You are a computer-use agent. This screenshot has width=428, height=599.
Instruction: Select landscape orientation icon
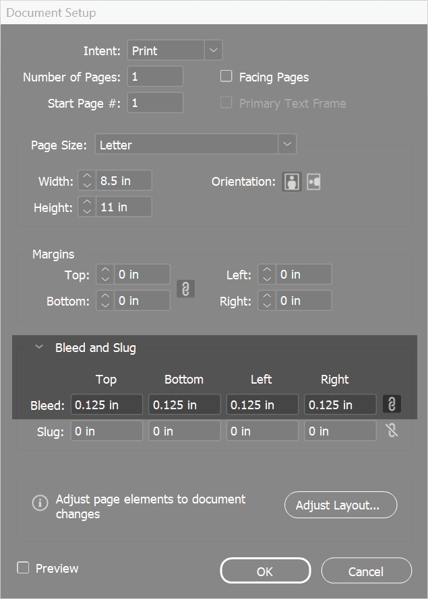click(313, 181)
